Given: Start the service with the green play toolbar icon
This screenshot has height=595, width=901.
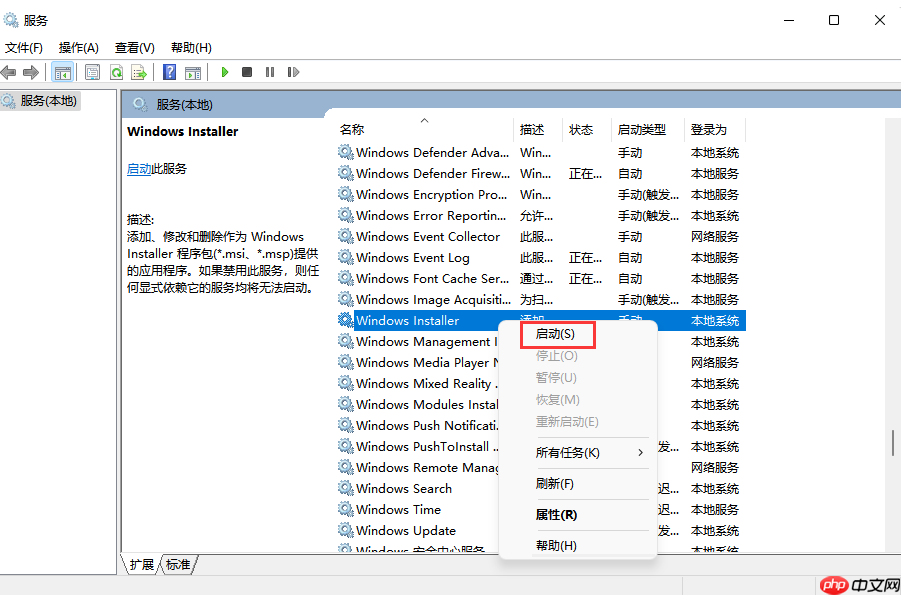Looking at the screenshot, I should 226,71.
